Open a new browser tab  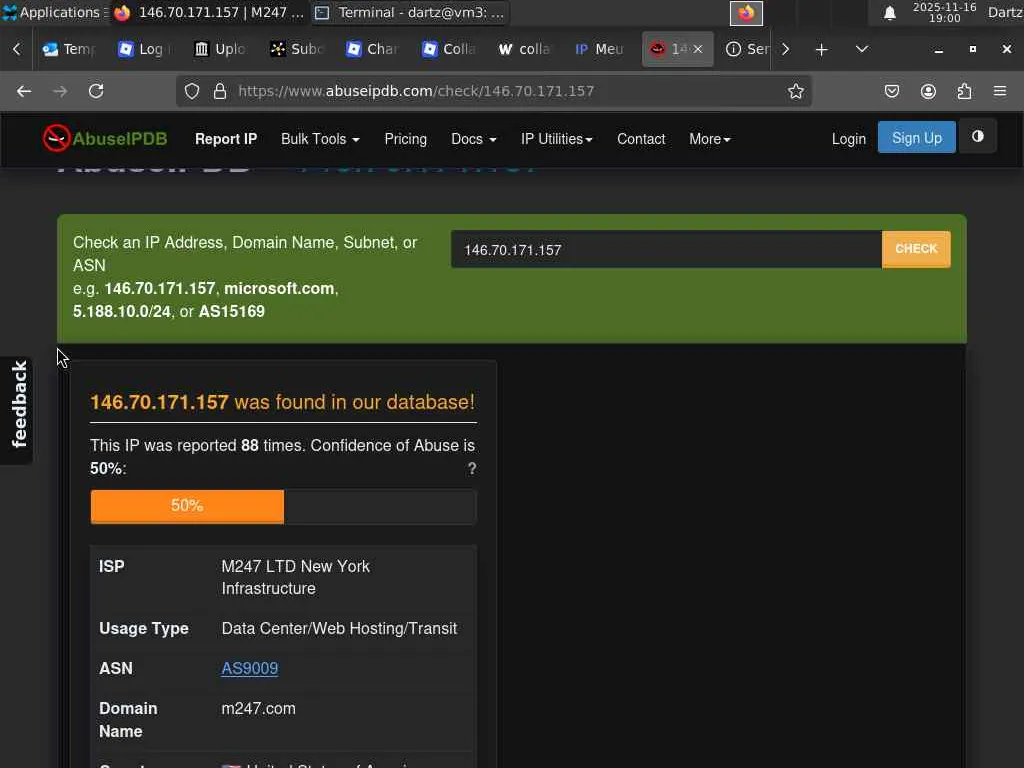click(822, 49)
